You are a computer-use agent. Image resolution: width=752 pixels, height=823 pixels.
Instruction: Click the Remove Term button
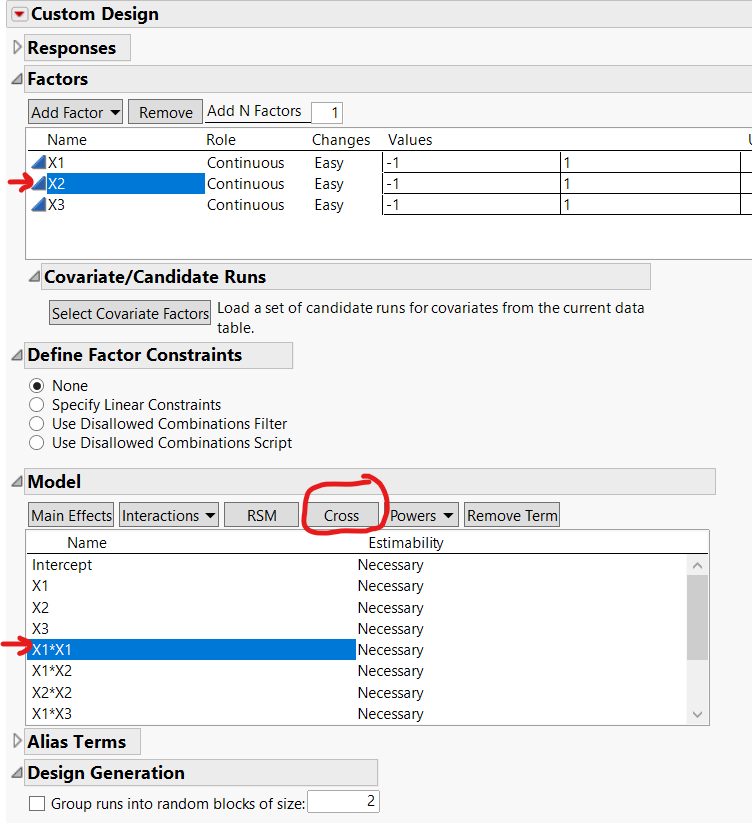point(511,514)
